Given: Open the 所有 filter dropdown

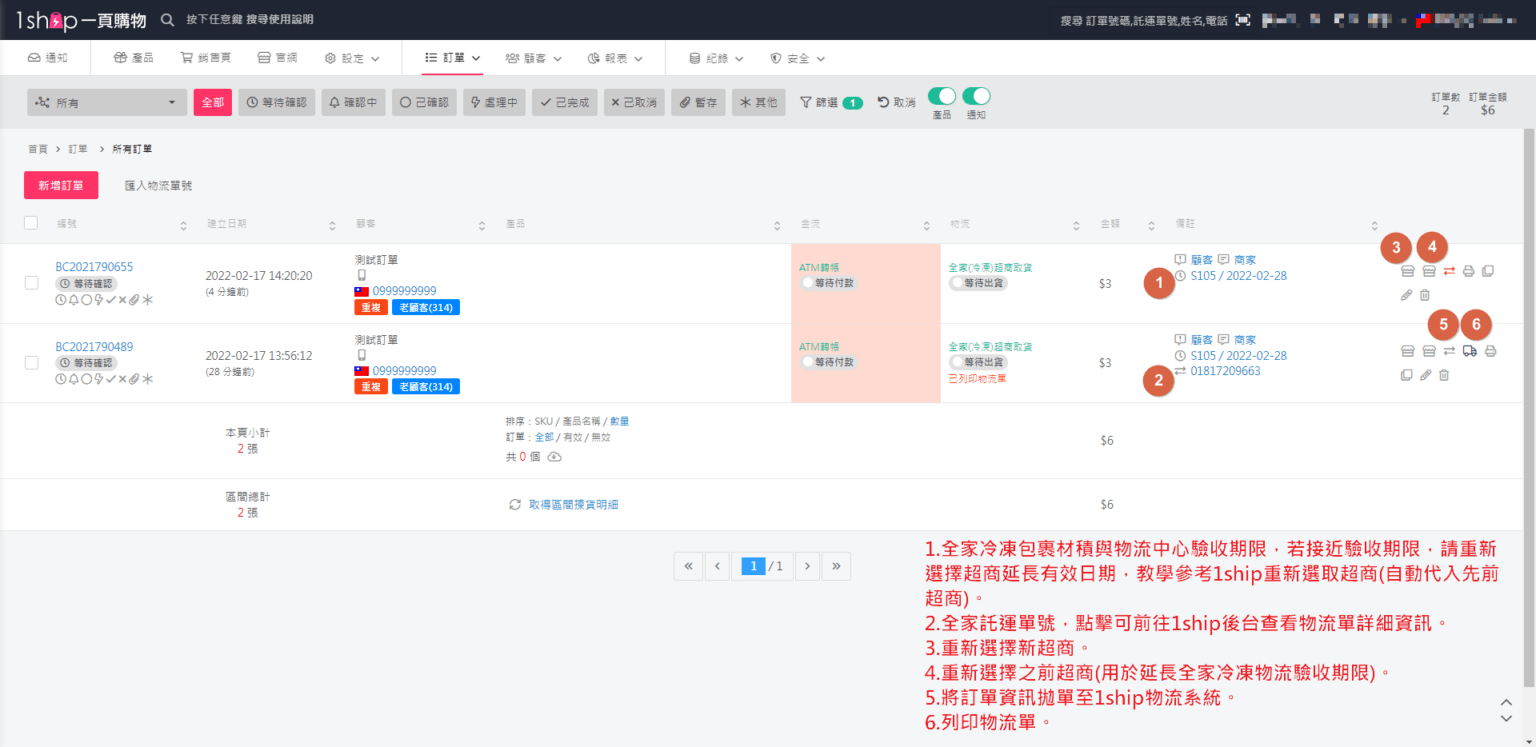Looking at the screenshot, I should [x=106, y=101].
